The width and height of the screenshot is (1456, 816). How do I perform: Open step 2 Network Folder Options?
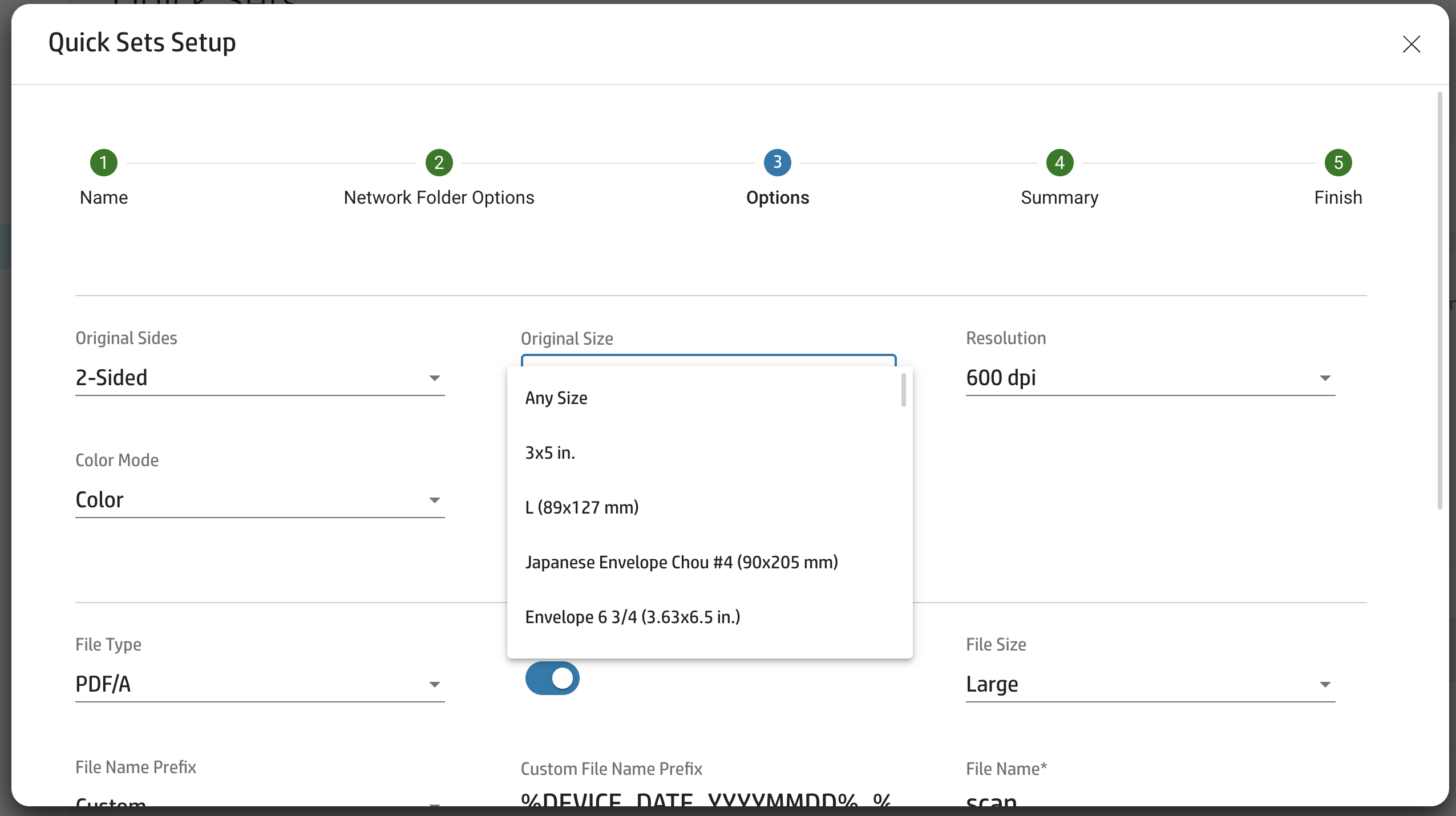click(438, 162)
